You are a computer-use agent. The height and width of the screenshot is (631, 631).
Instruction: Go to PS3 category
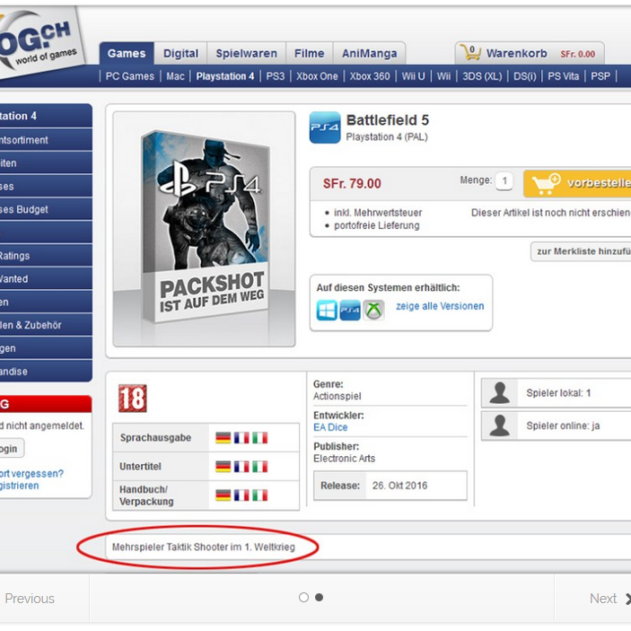(x=275, y=76)
